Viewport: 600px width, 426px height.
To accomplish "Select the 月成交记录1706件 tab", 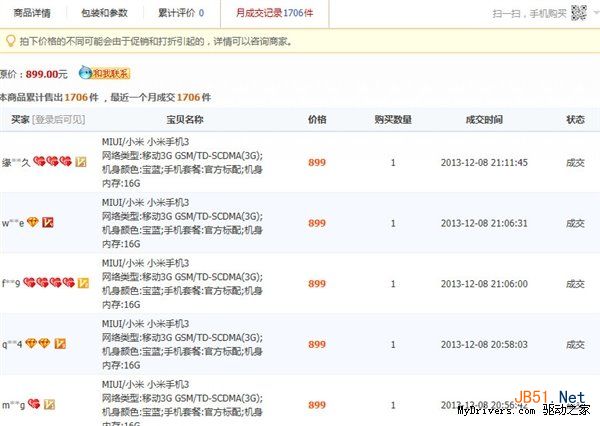I will [274, 13].
